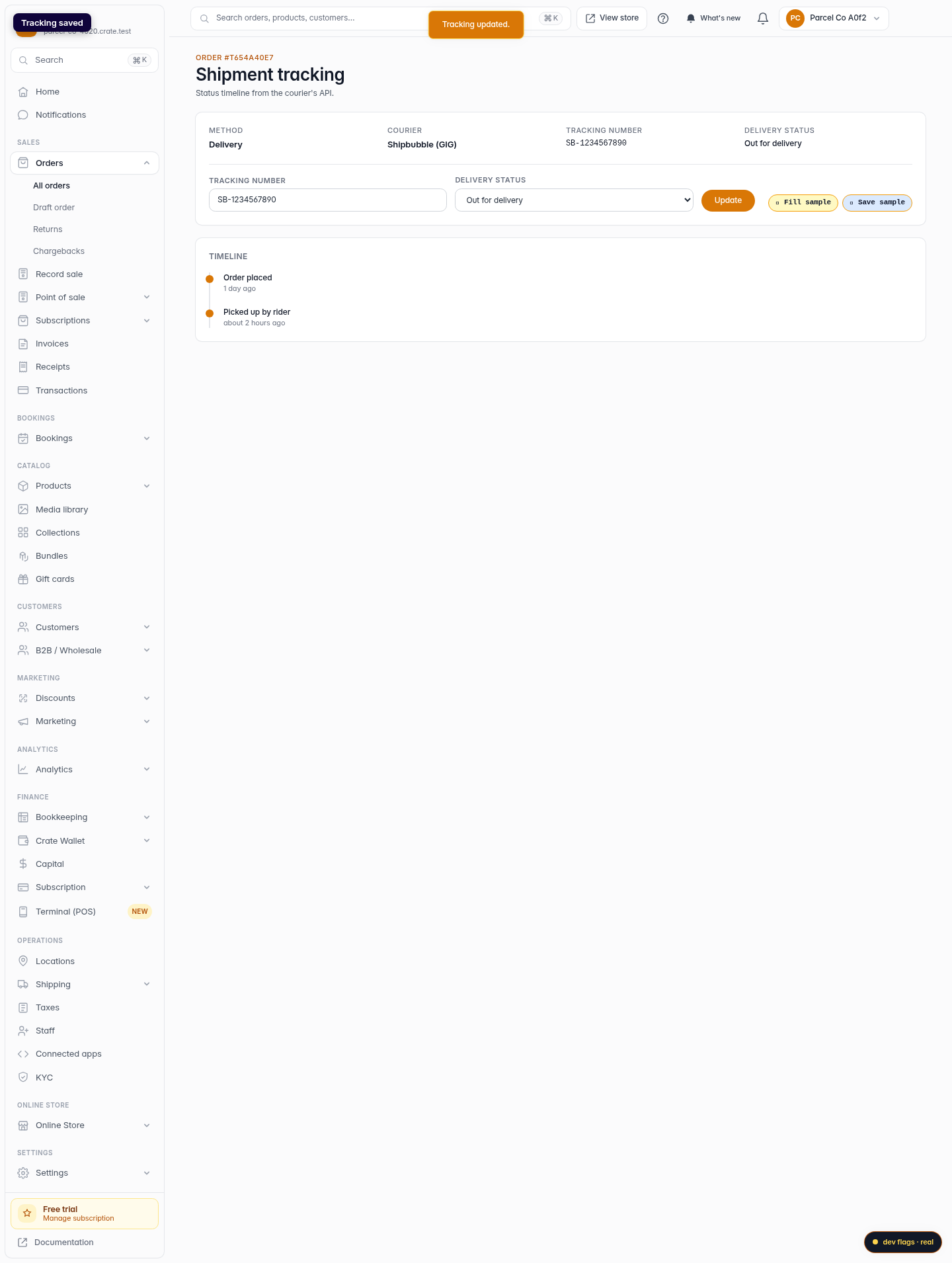The width and height of the screenshot is (952, 1263).
Task: Expand the Customers submenu
Action: [147, 627]
